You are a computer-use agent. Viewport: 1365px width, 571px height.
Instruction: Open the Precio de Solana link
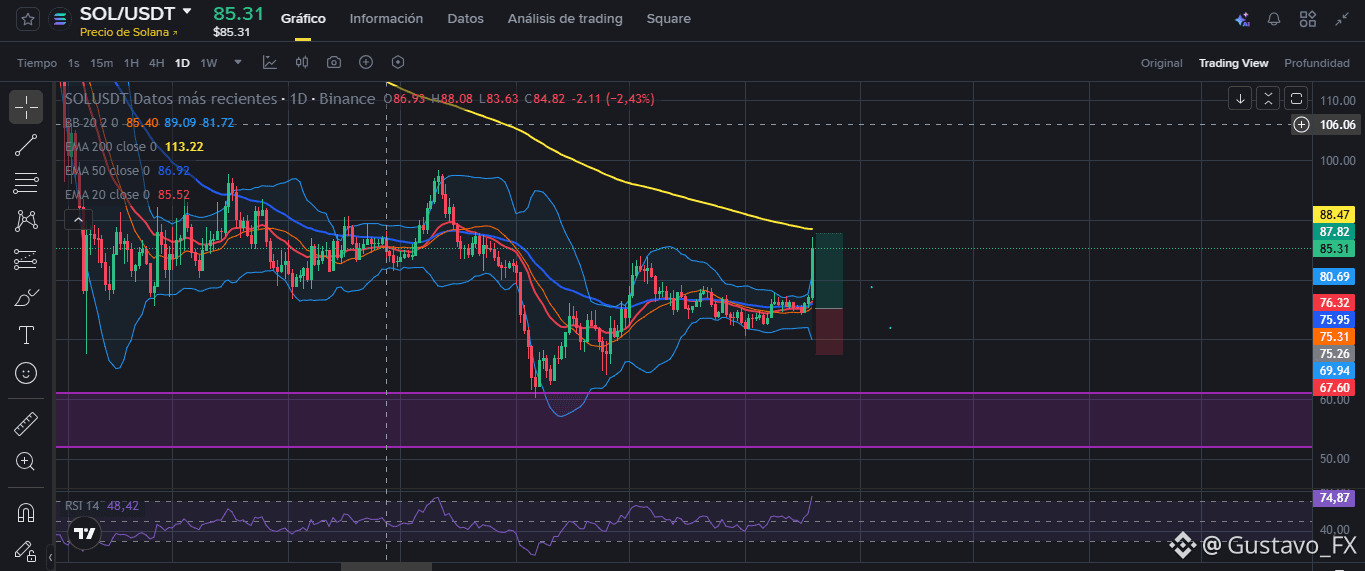pos(129,32)
